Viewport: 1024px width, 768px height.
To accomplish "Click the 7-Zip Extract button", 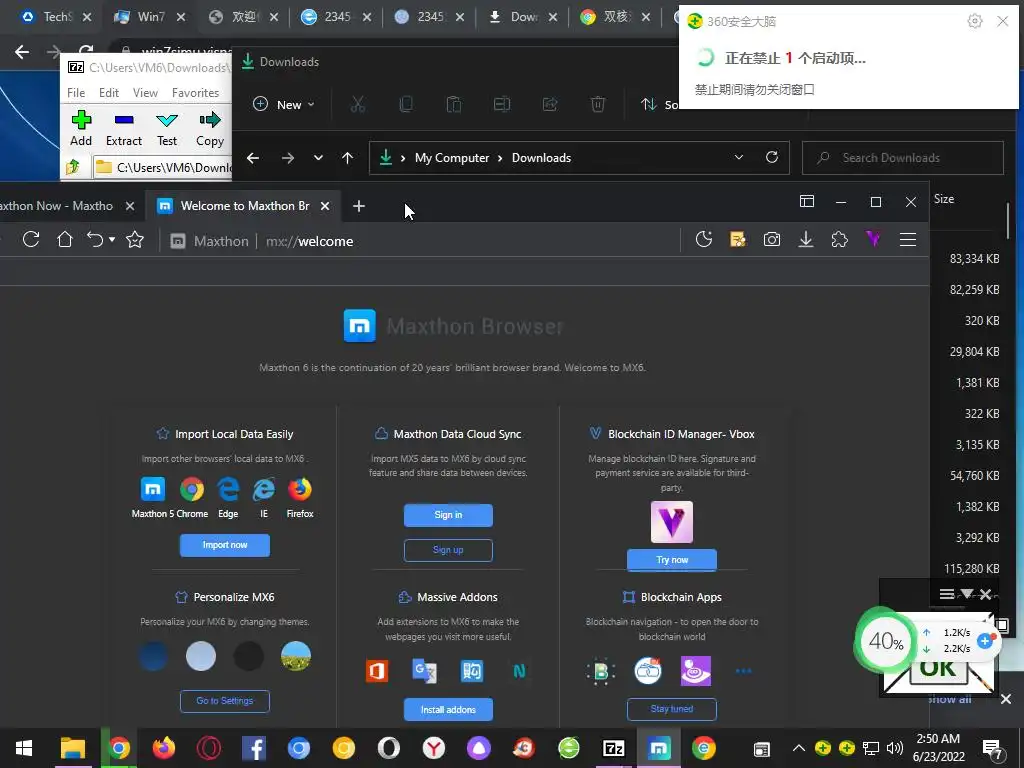I will pos(123,129).
